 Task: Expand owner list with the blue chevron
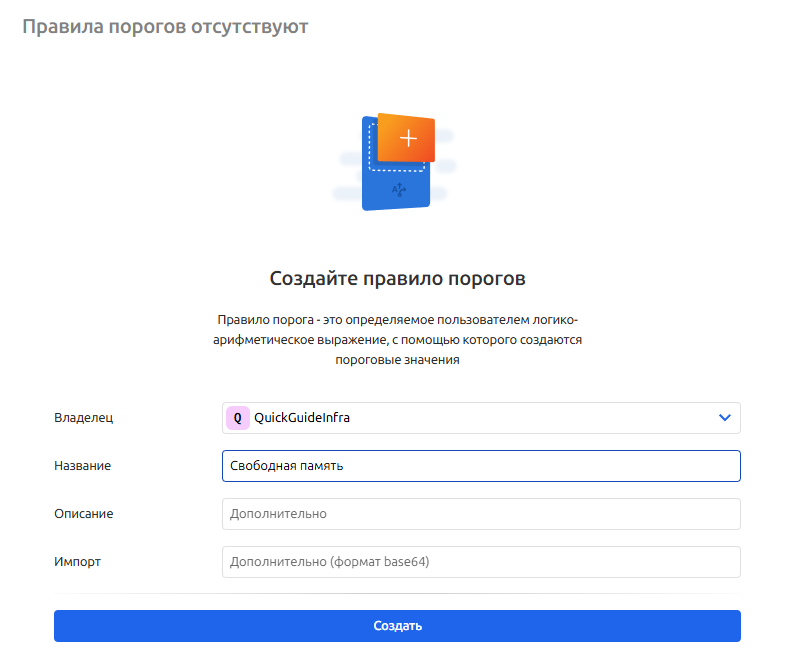pyautogui.click(x=725, y=418)
